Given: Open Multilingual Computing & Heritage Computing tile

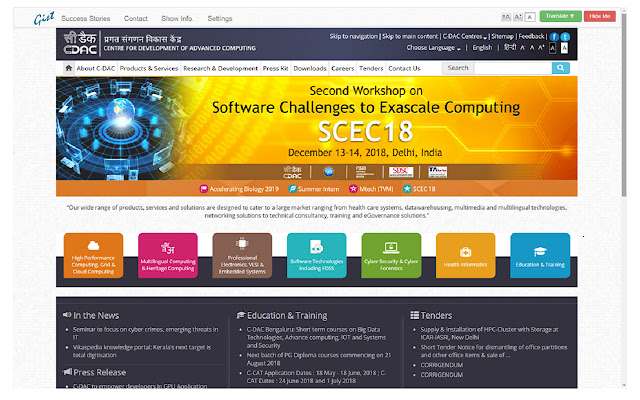Looking at the screenshot, I should click(168, 256).
